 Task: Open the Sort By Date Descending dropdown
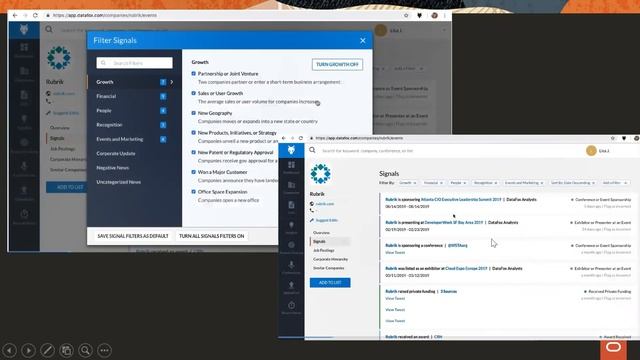573,183
